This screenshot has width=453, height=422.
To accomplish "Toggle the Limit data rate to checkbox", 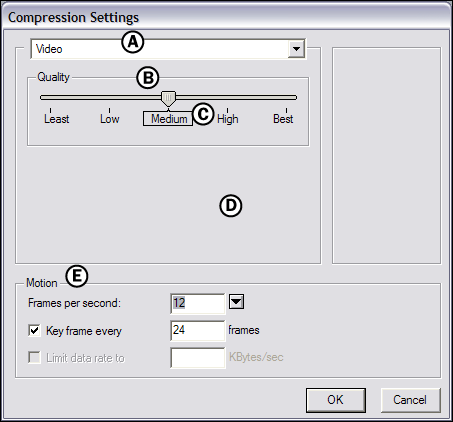I will [34, 358].
